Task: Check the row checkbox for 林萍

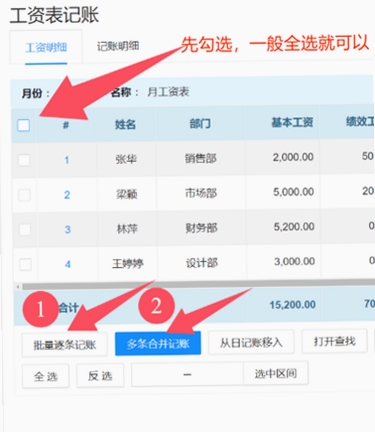Action: tap(25, 229)
